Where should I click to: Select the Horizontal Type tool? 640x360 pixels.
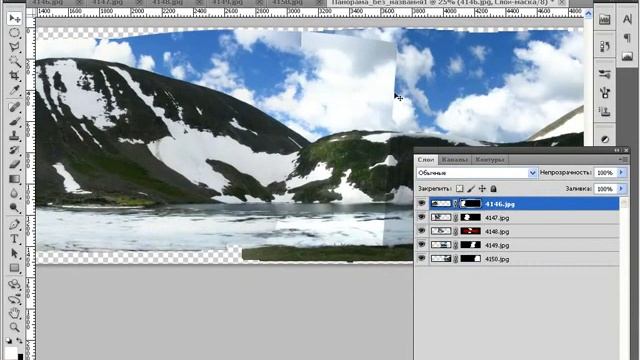click(x=14, y=239)
